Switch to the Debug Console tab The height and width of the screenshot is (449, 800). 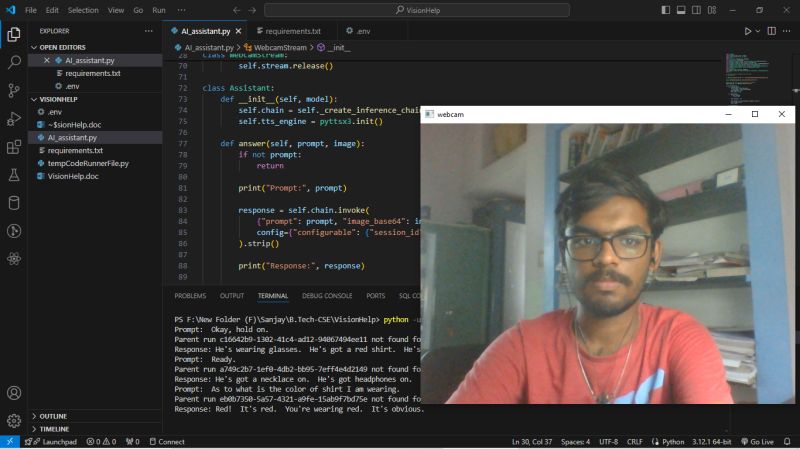pyautogui.click(x=327, y=296)
